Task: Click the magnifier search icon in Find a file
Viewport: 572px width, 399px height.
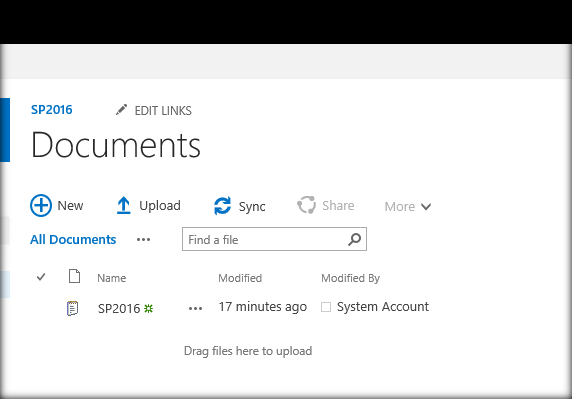Action: pos(355,240)
